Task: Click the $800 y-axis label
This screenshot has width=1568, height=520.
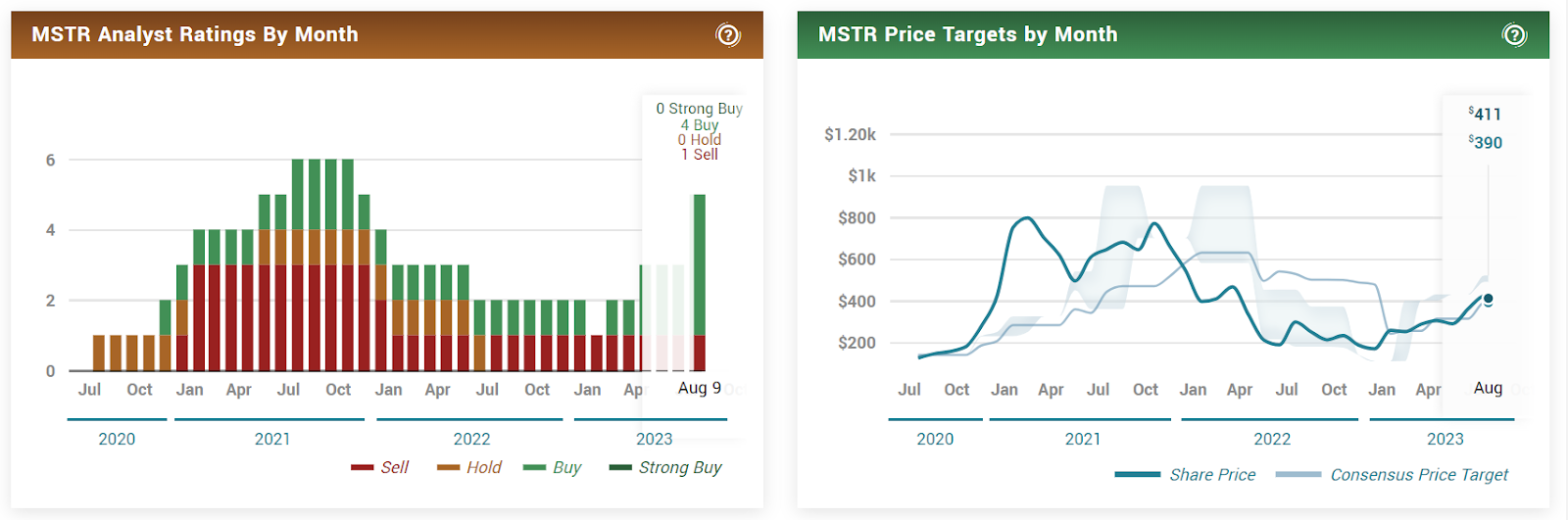Action: pyautogui.click(x=857, y=217)
